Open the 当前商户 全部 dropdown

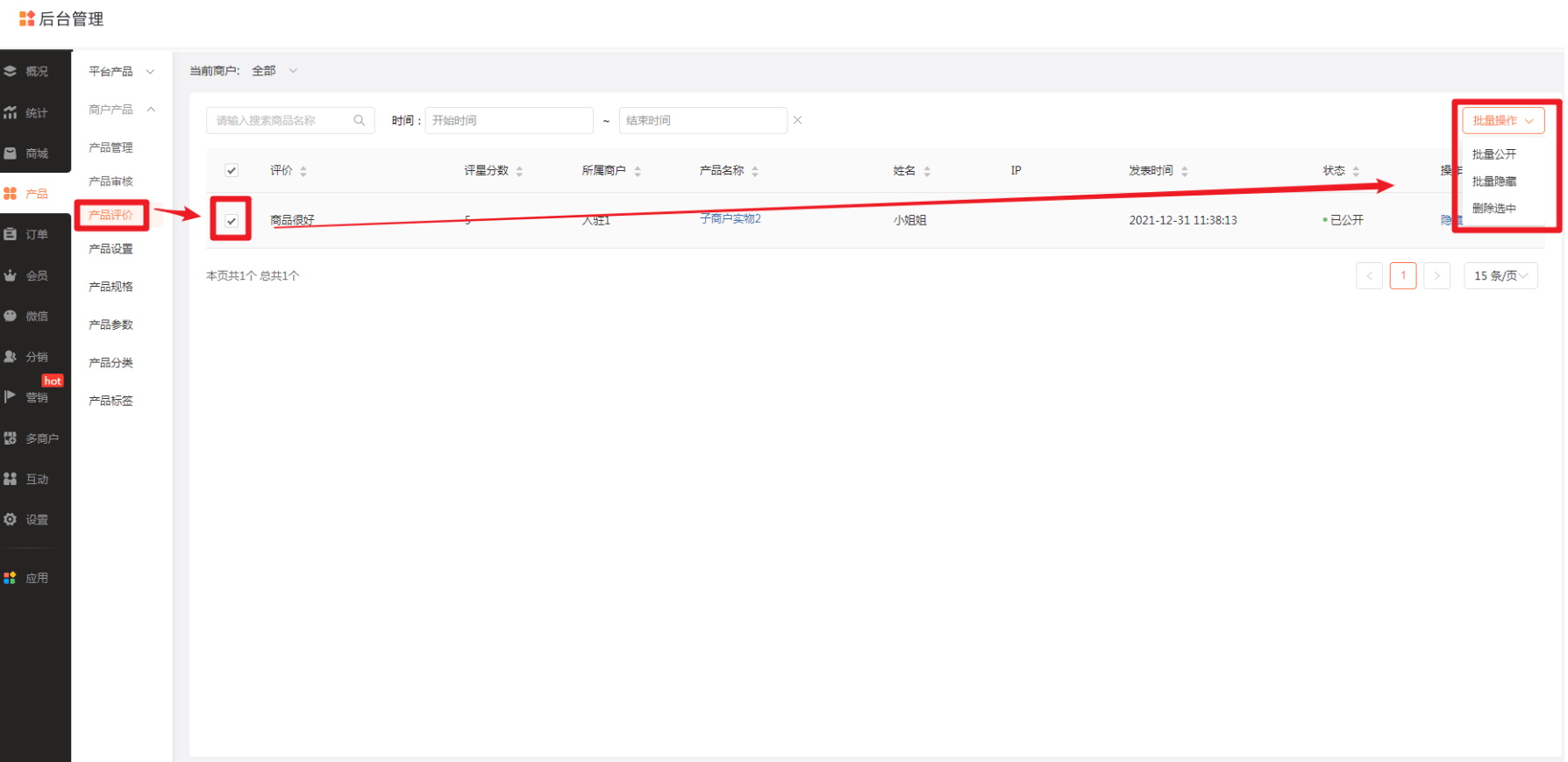point(274,71)
